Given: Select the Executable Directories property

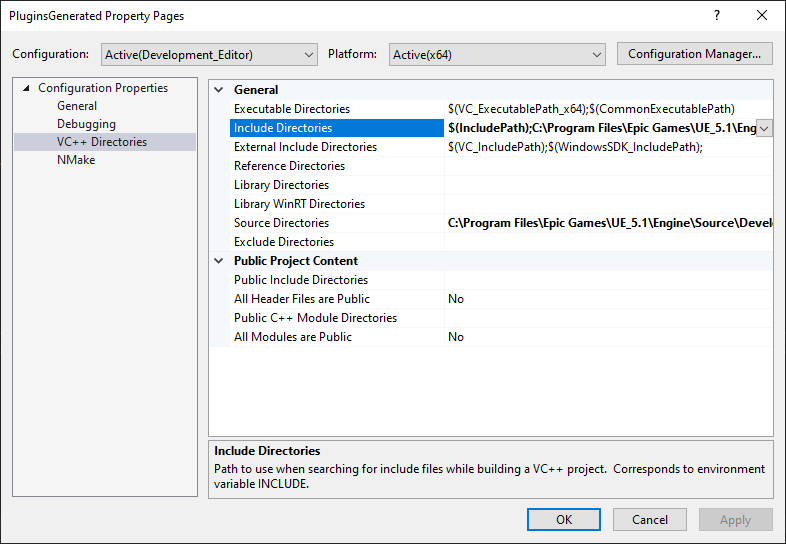Looking at the screenshot, I should tap(292, 109).
